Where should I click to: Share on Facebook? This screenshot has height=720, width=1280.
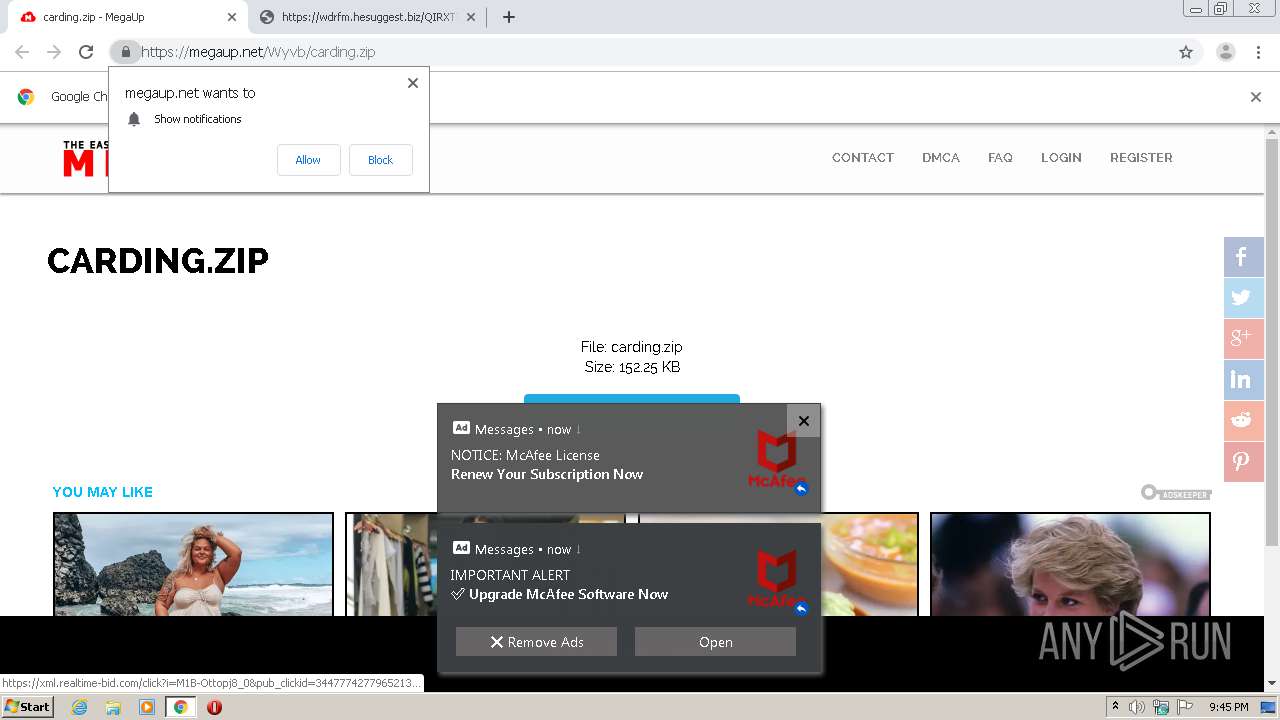[1244, 257]
